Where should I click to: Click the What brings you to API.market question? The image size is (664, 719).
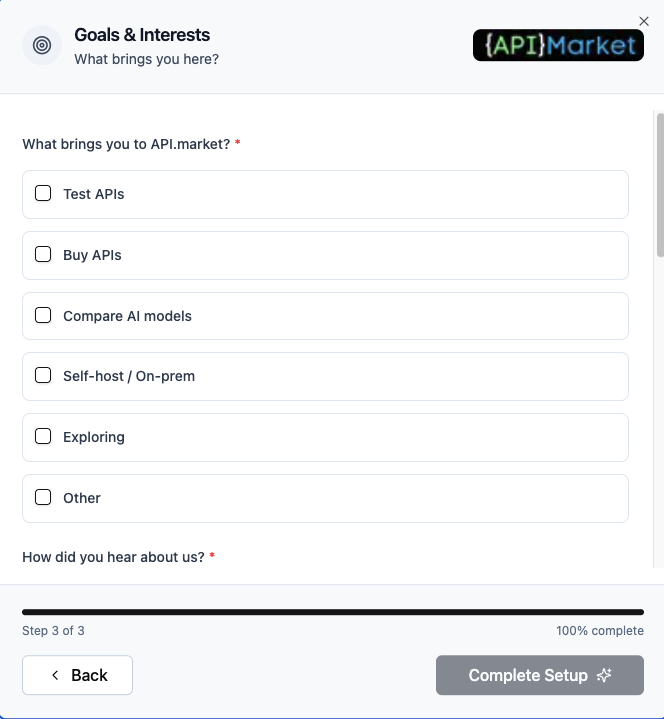pos(126,144)
